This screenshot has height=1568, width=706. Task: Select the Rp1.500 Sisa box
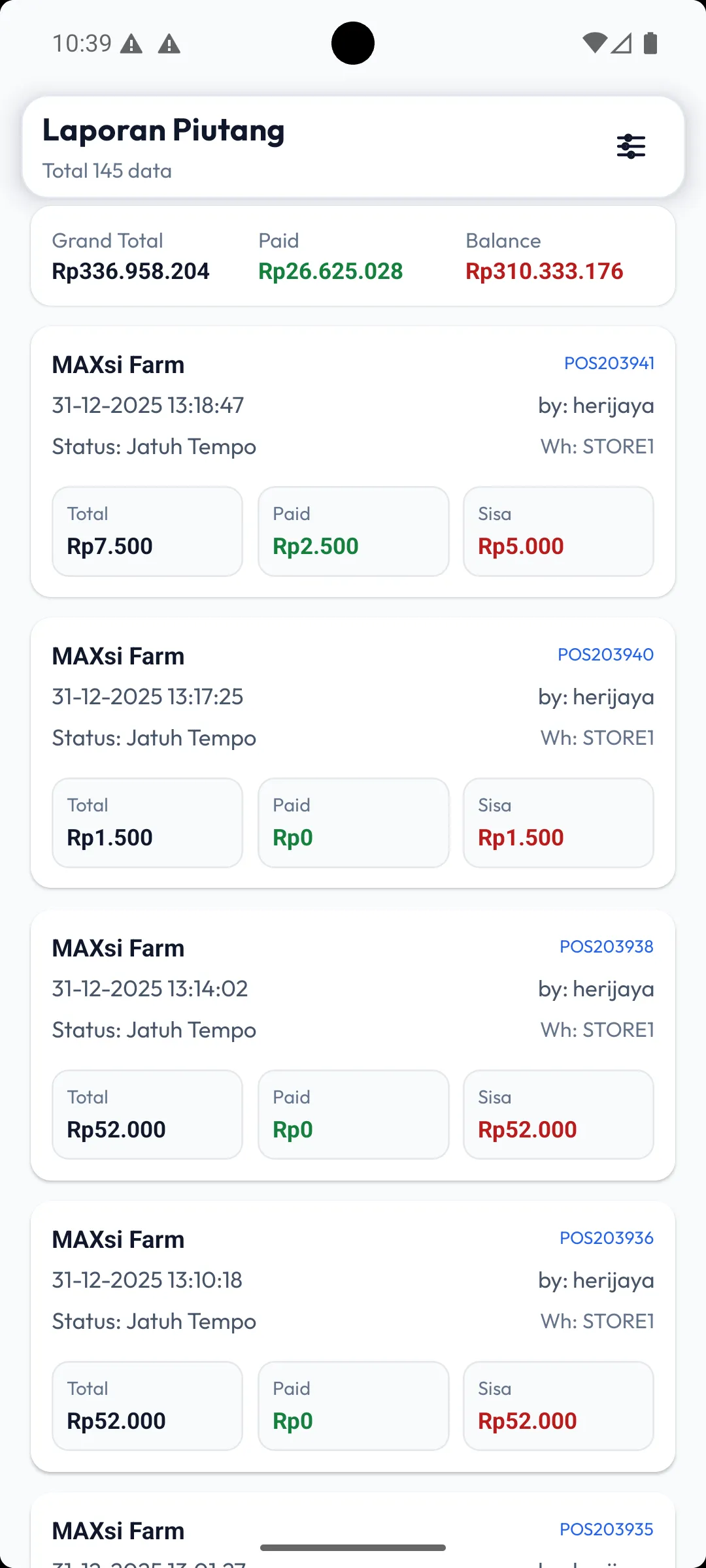click(558, 823)
